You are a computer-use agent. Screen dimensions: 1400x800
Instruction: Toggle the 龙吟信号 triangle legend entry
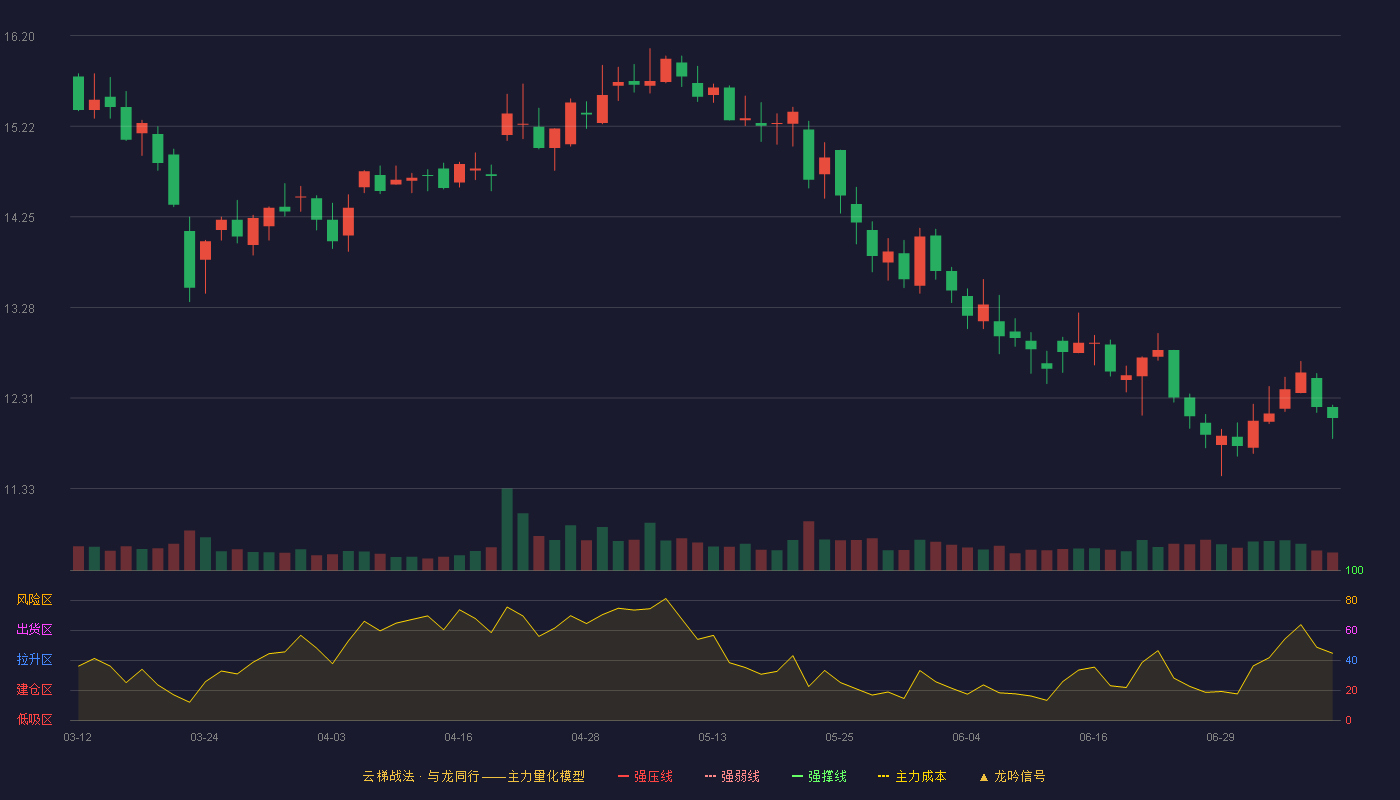pyautogui.click(x=1012, y=776)
